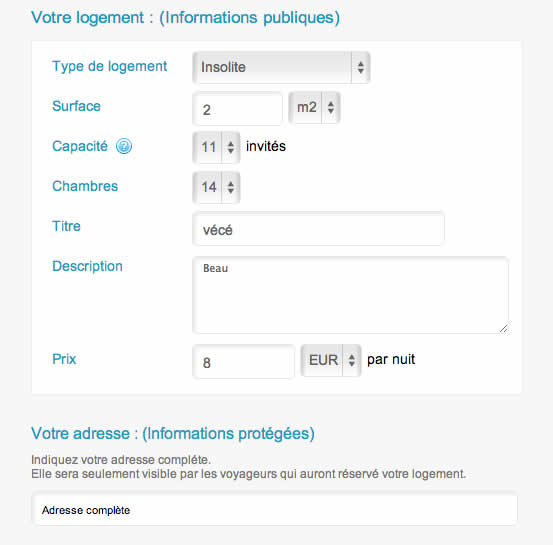This screenshot has width=553, height=545.
Task: Open the m2 surface unit dropdown
Action: point(314,108)
